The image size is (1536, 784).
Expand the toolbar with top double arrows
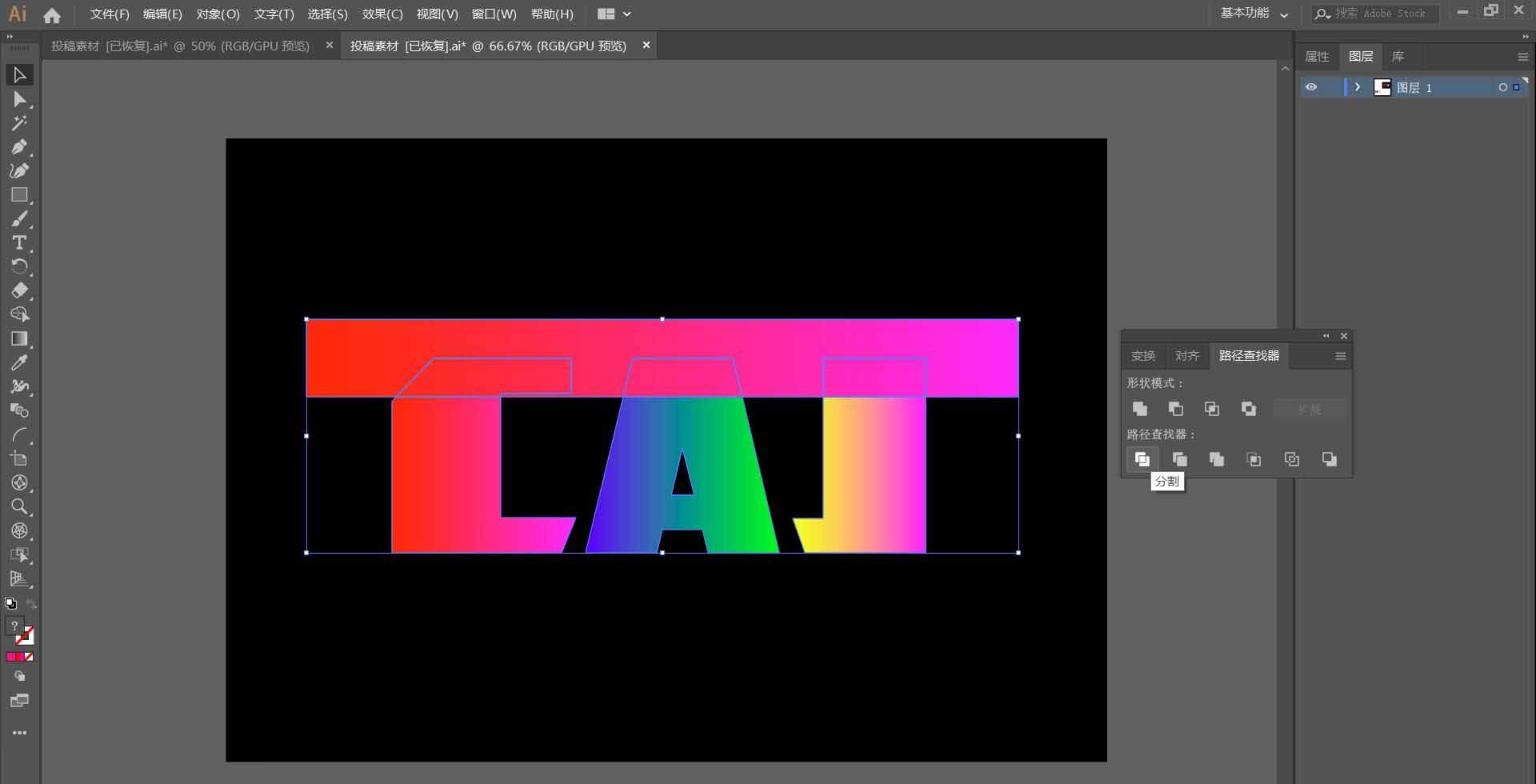coord(10,37)
